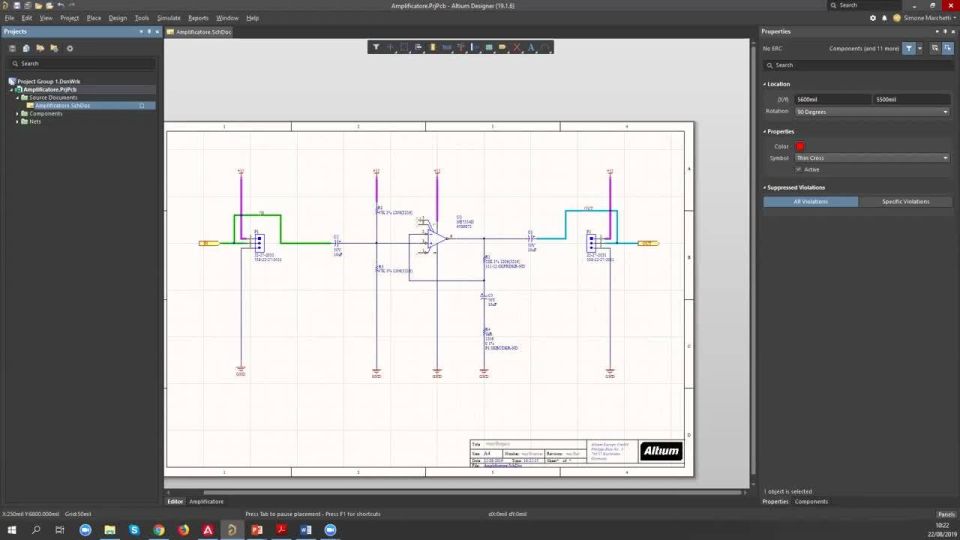Open Word from the Windows taskbar
This screenshot has height=540, width=960.
click(306, 530)
